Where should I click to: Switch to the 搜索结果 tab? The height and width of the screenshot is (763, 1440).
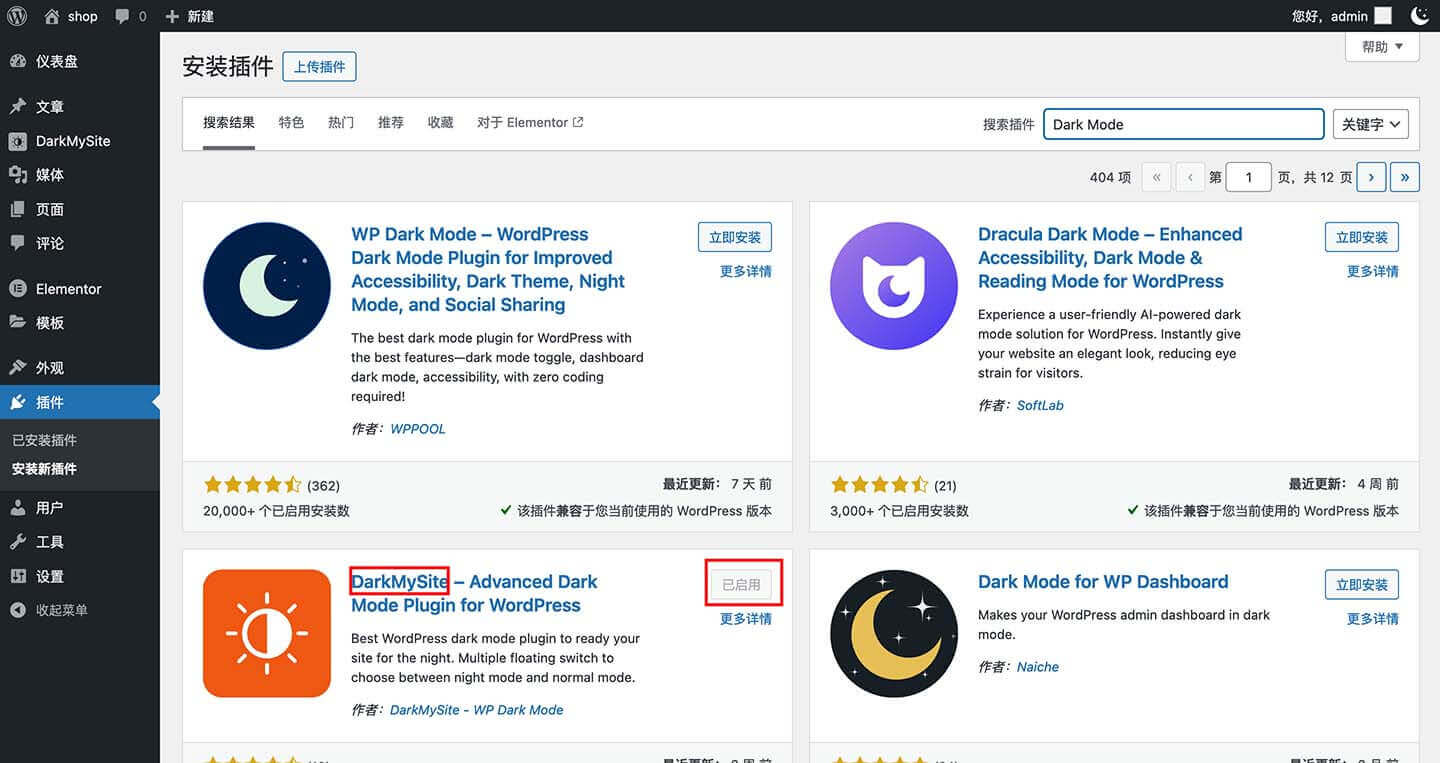tap(229, 123)
